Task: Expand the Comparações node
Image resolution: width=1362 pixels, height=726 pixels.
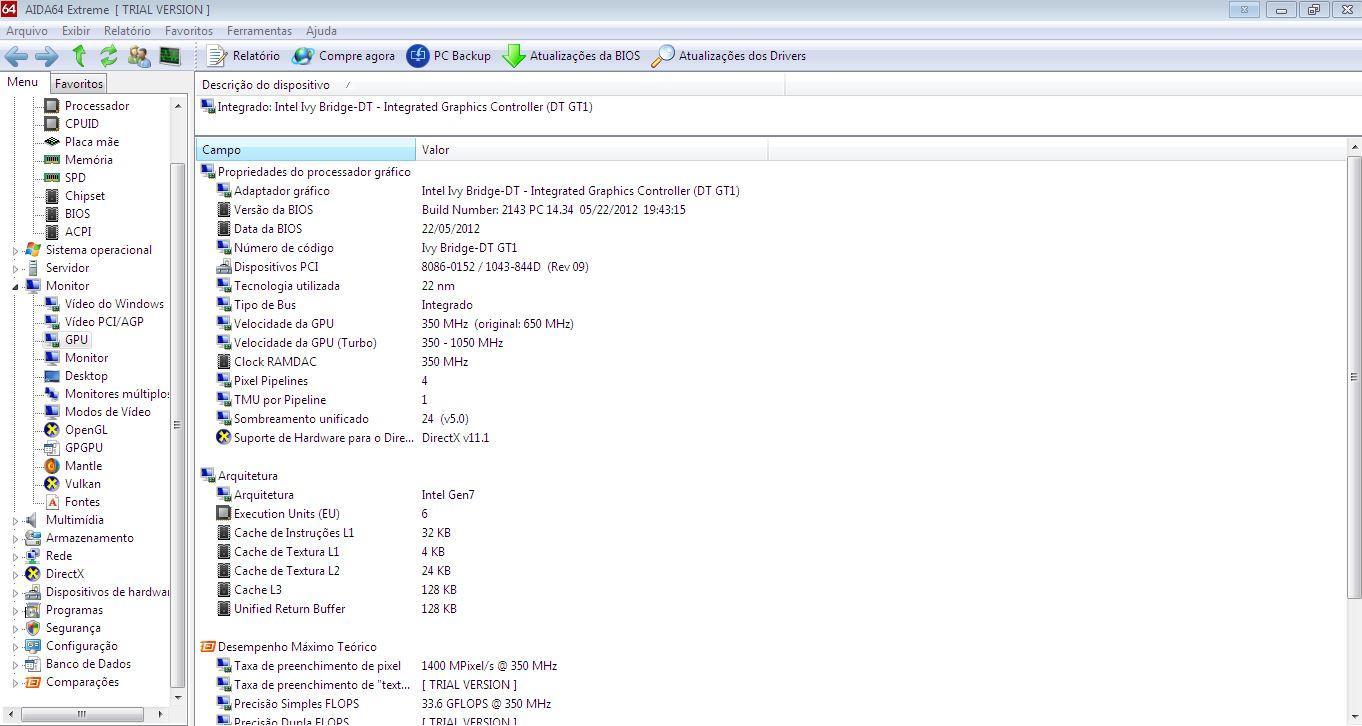Action: (15, 682)
